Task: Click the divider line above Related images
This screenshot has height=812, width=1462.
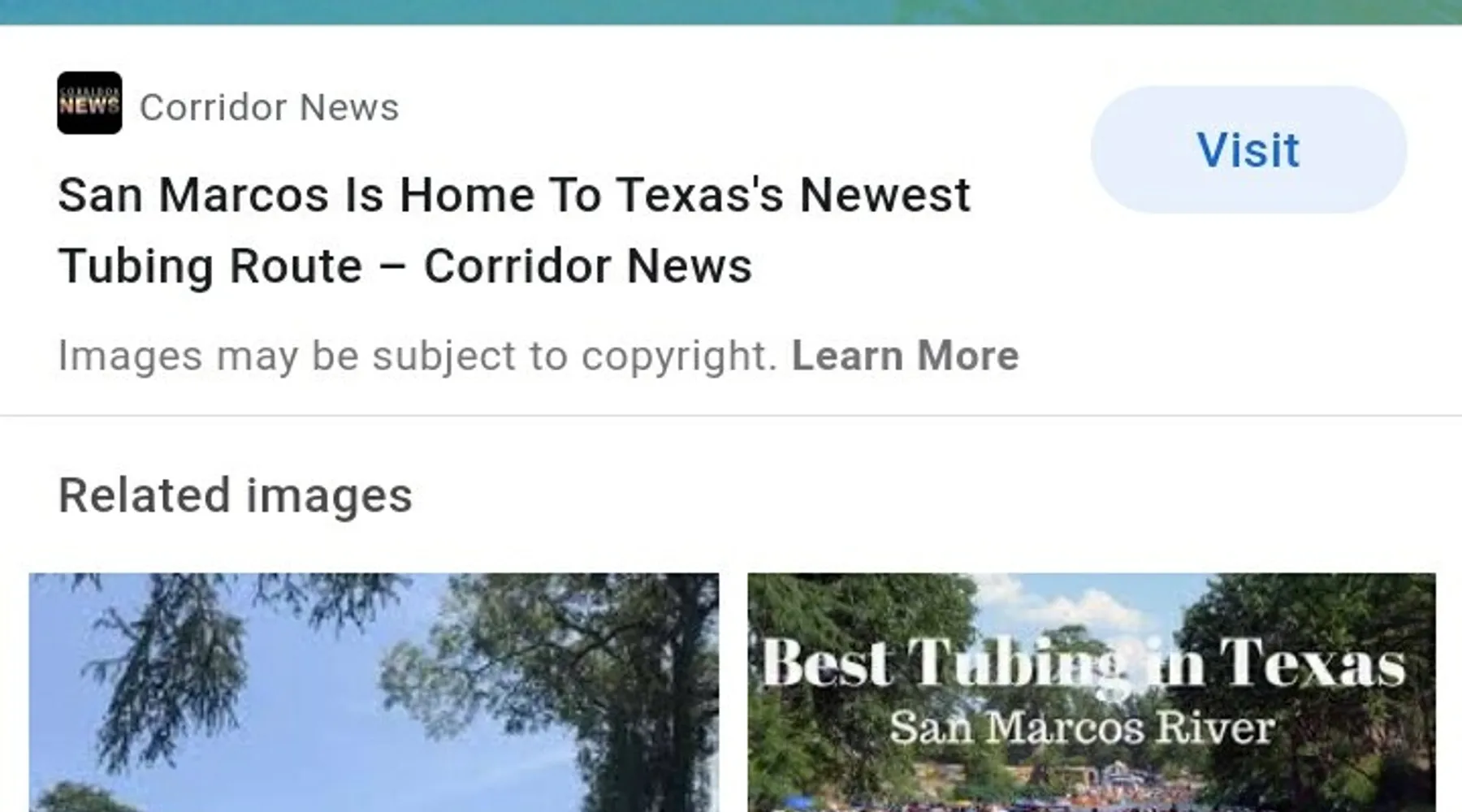Action: (x=731, y=416)
